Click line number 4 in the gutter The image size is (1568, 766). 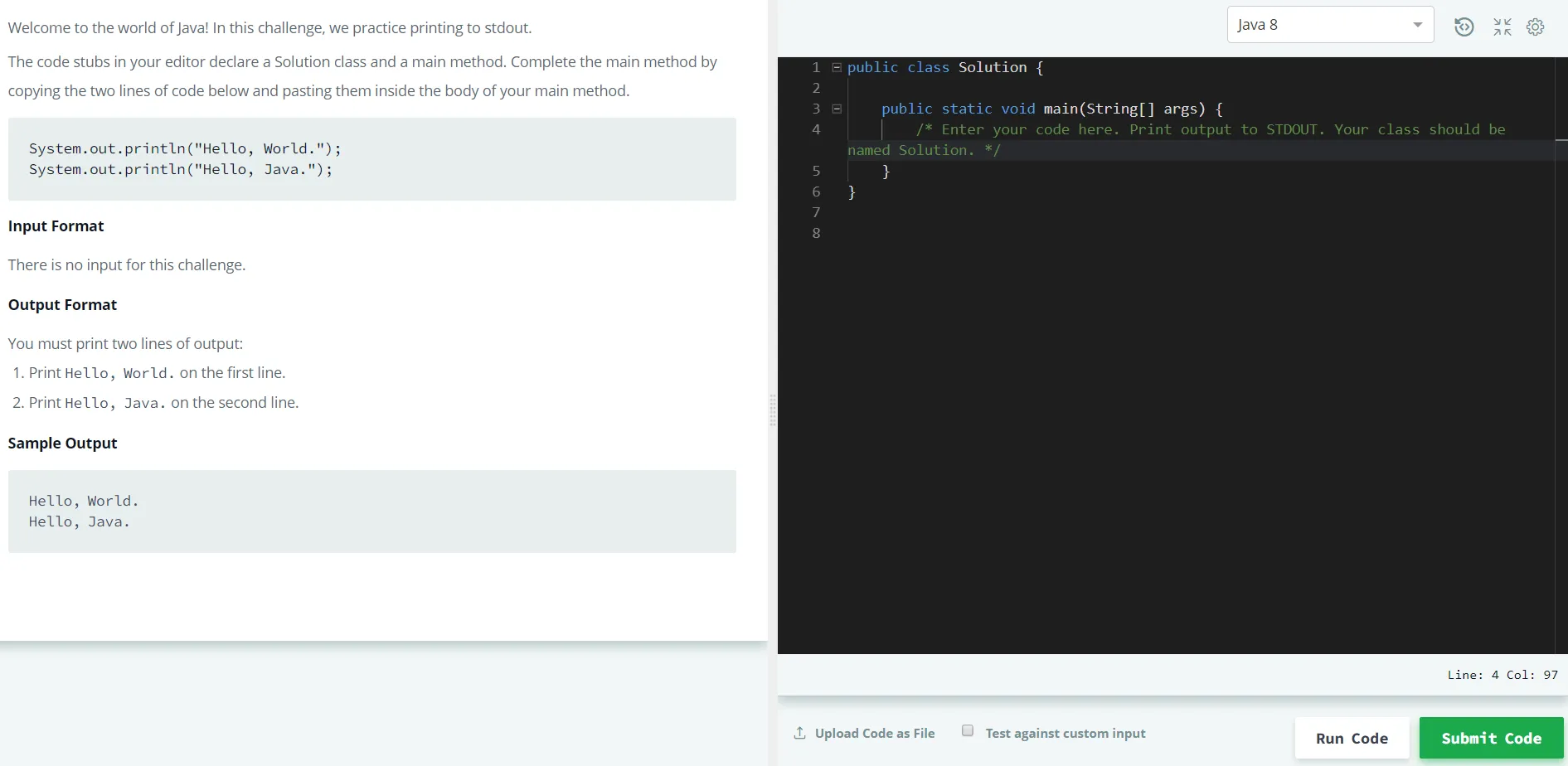(816, 129)
